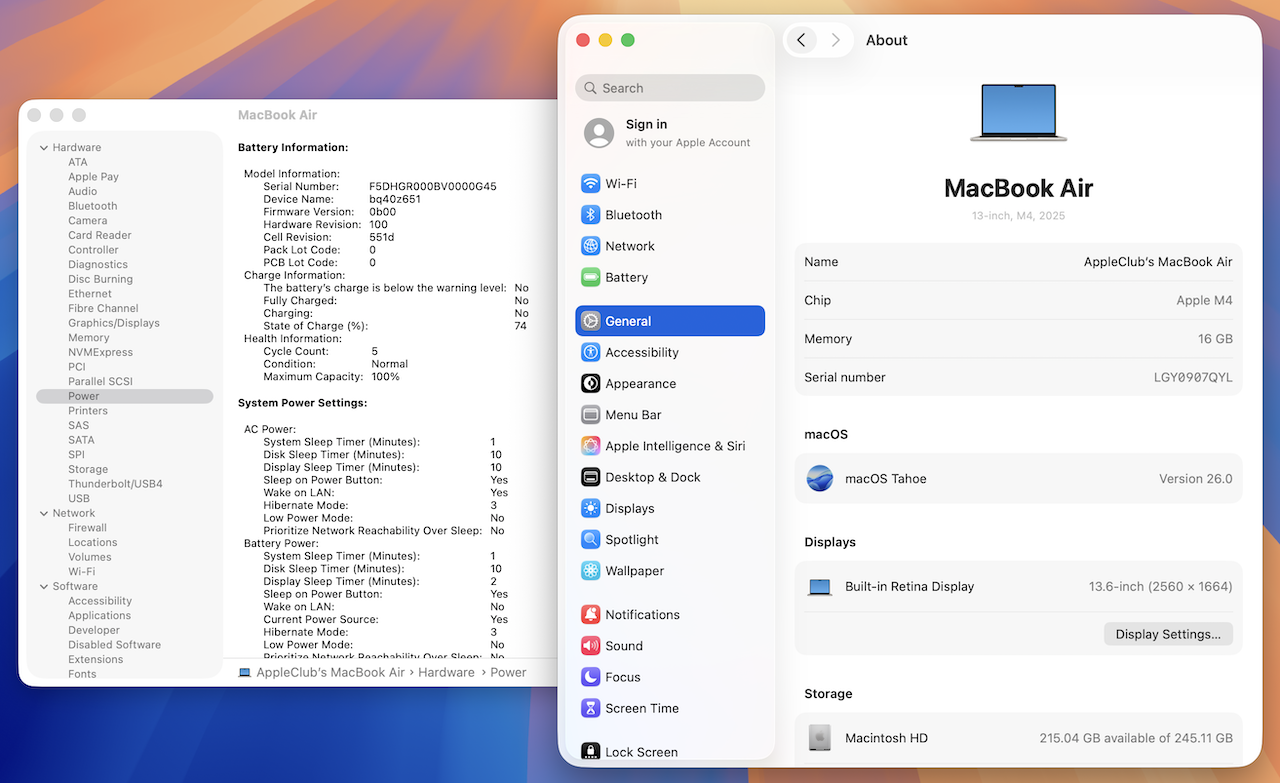Choose Notifications from Settings sidebar

pyautogui.click(x=642, y=615)
